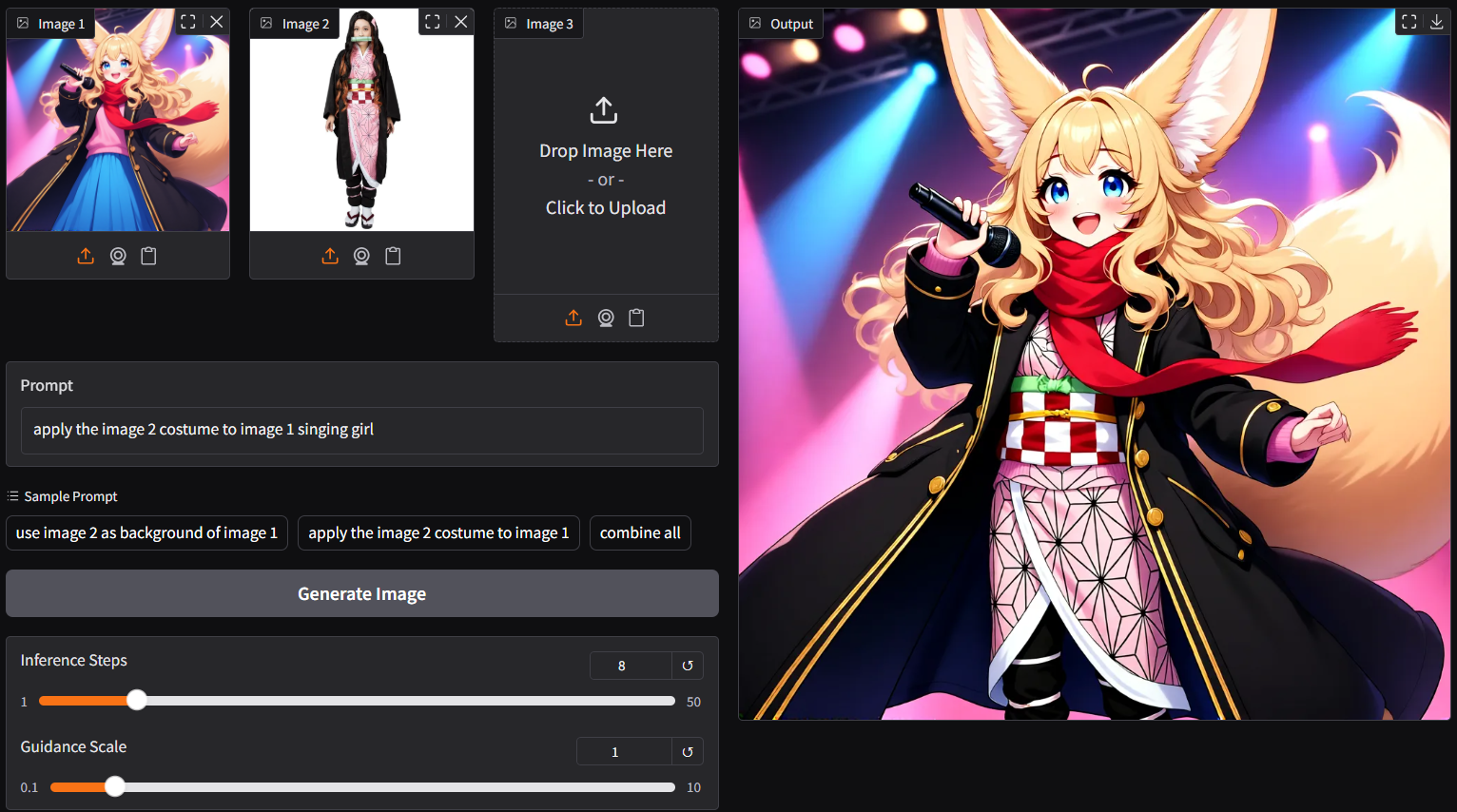1457x812 pixels.
Task: Click upload icon under Image 2
Action: [330, 256]
